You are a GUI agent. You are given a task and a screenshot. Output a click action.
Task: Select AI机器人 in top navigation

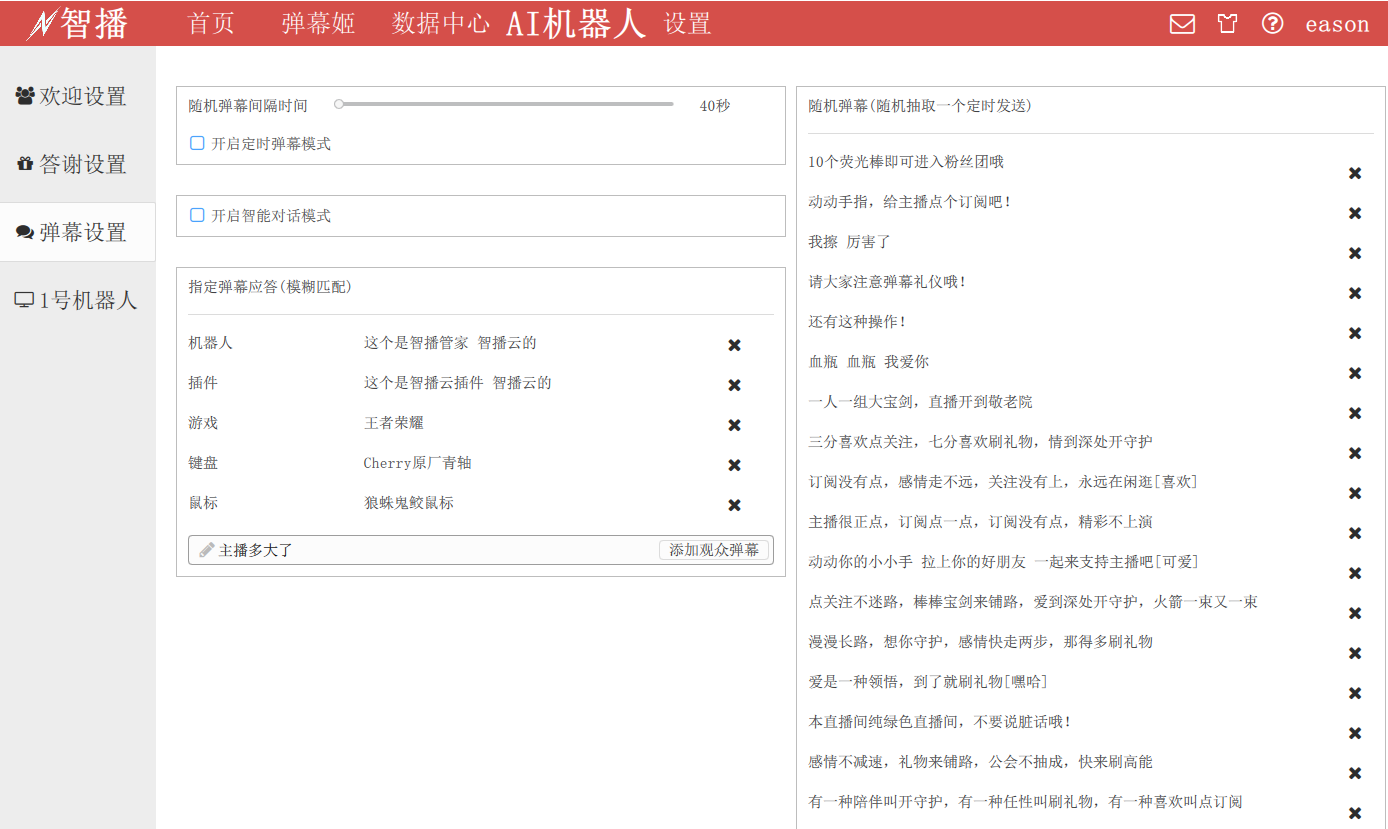pyautogui.click(x=576, y=23)
